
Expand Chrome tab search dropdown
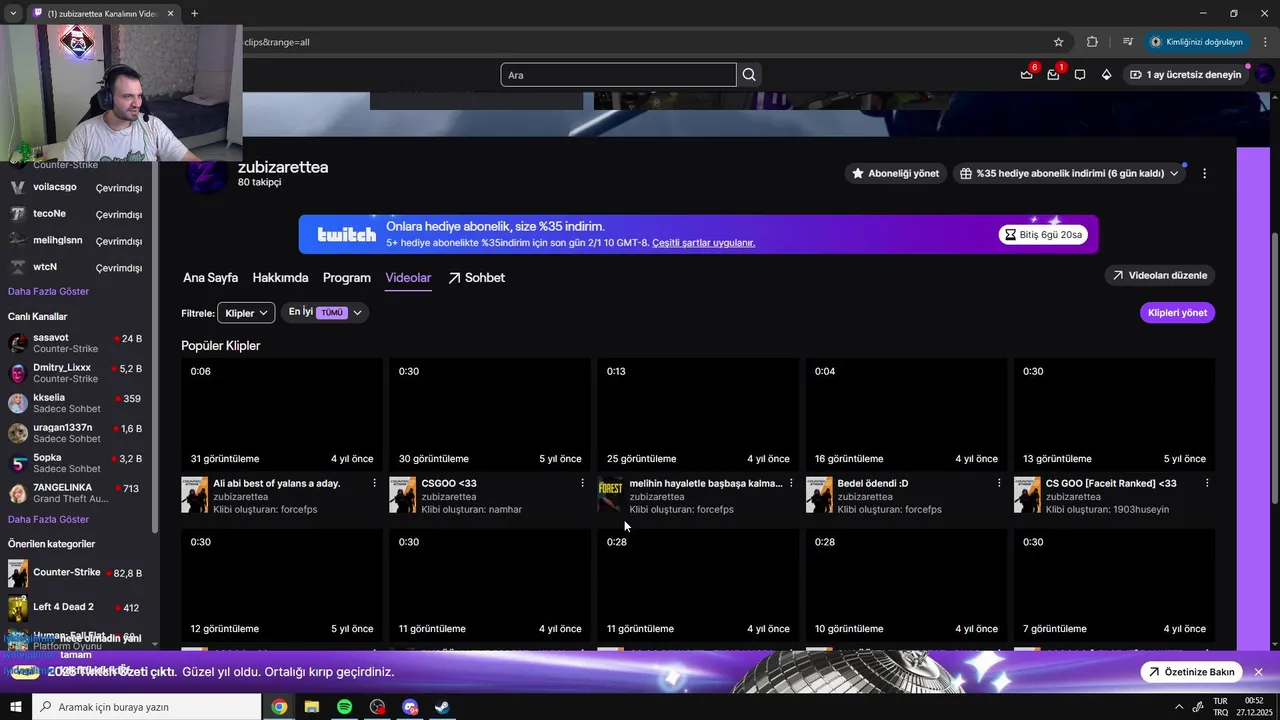click(13, 13)
